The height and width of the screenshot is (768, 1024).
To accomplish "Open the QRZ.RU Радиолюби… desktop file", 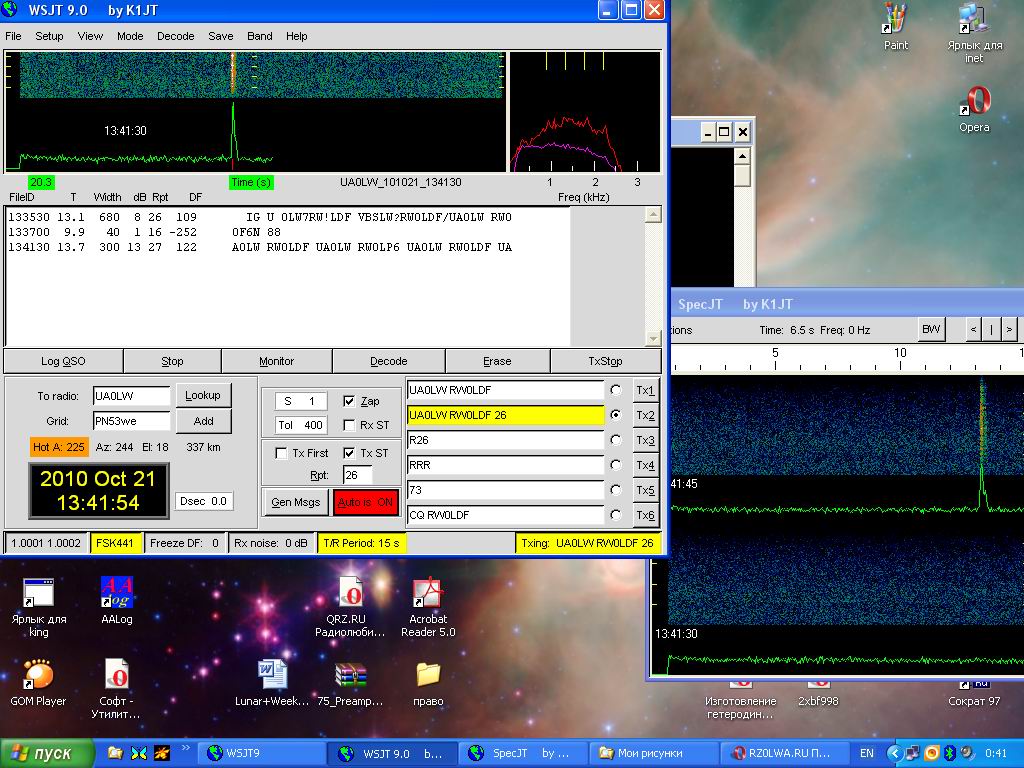I will coord(350,607).
